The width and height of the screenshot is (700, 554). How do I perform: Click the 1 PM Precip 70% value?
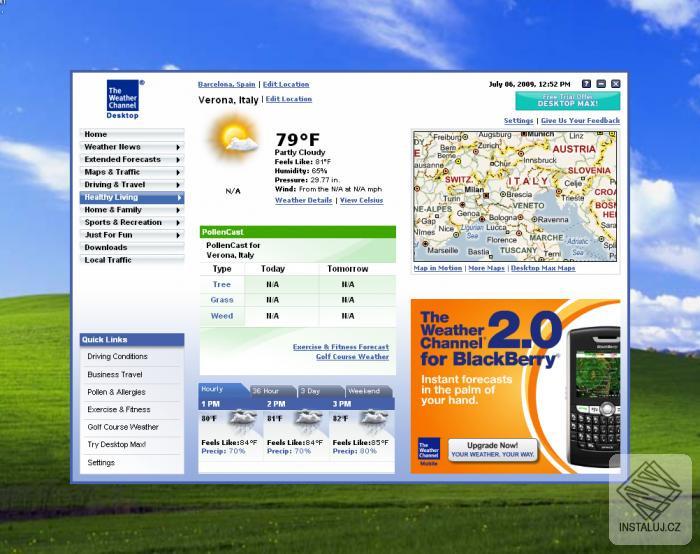(223, 451)
